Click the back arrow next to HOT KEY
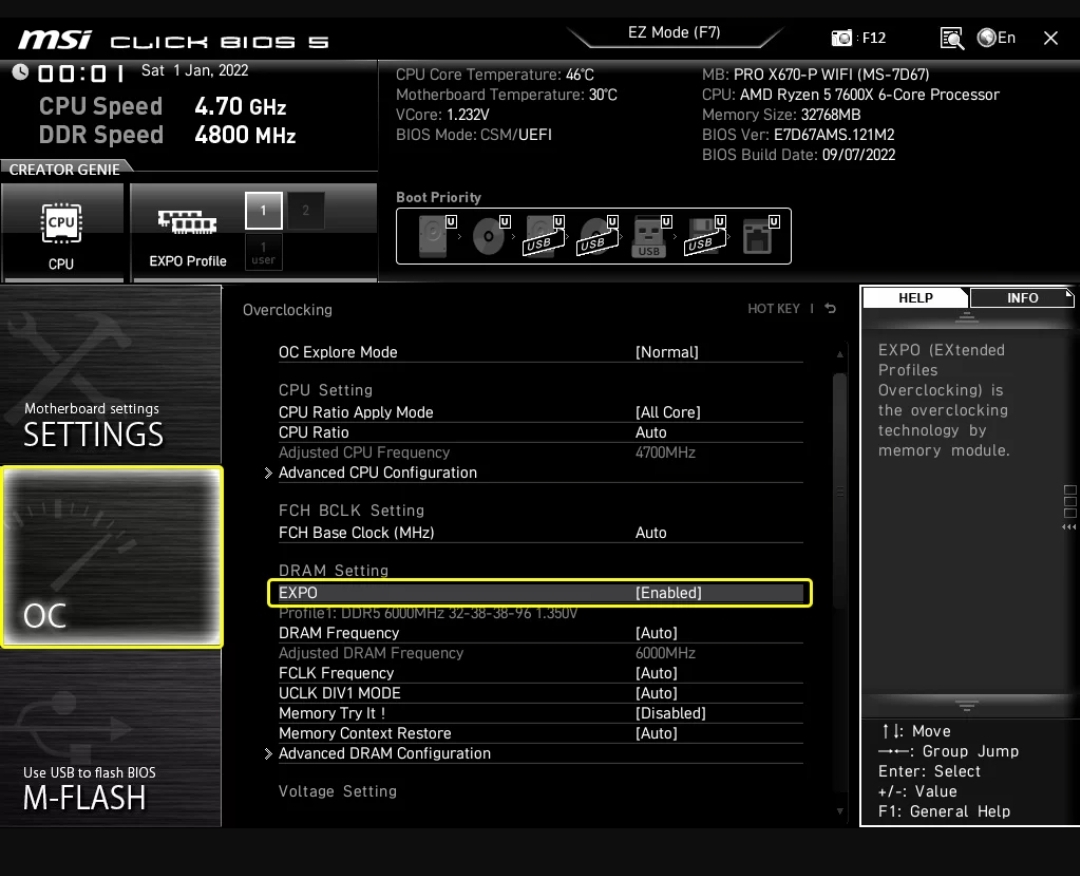Screen dimensions: 1080x876 (831, 309)
